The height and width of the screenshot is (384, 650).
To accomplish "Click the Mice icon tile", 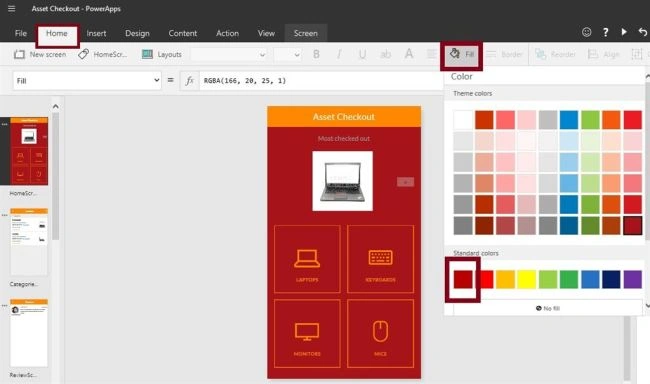I will point(381,333).
